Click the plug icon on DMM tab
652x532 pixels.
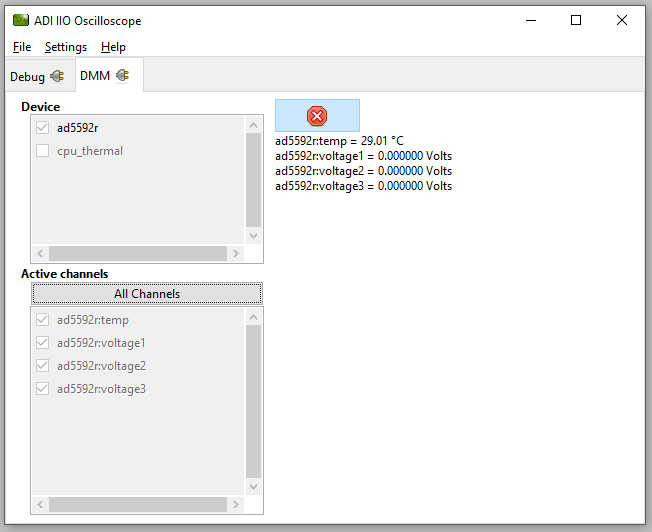(x=122, y=75)
